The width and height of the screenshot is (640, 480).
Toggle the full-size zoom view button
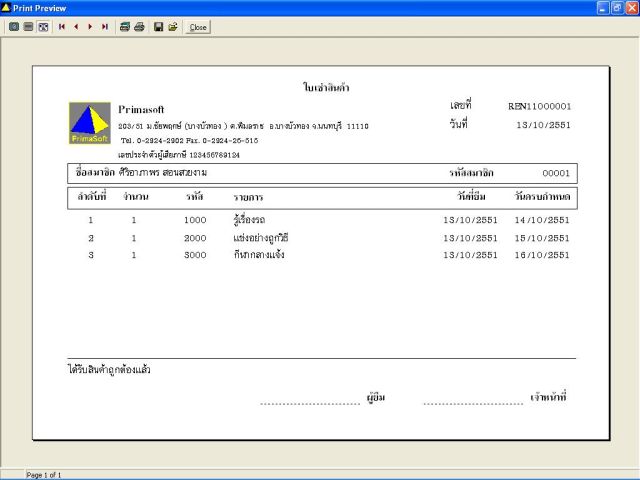[x=43, y=27]
